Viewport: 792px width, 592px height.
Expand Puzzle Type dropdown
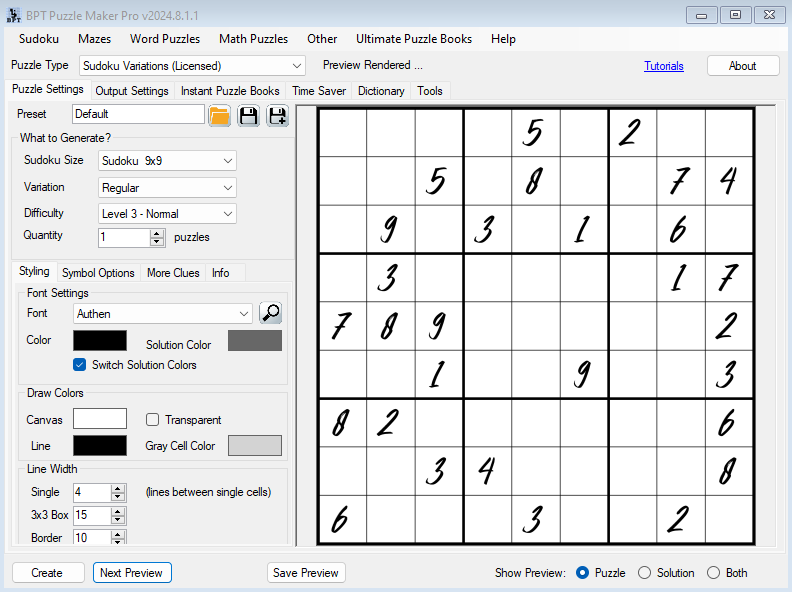point(192,66)
